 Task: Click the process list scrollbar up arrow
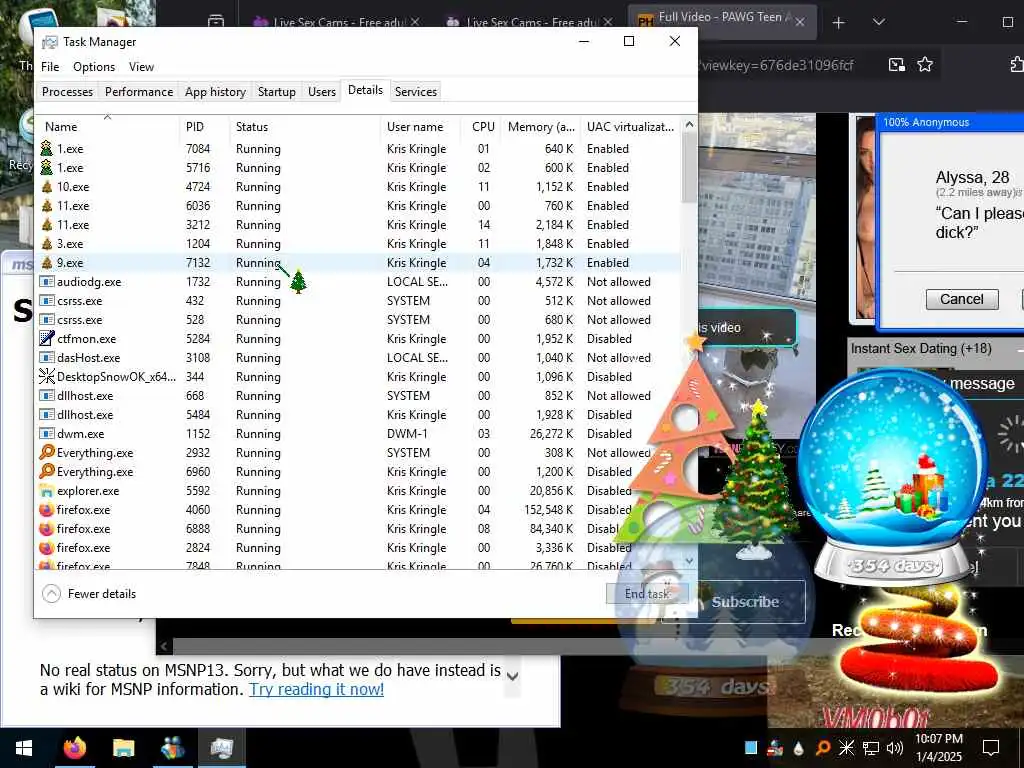[x=689, y=123]
